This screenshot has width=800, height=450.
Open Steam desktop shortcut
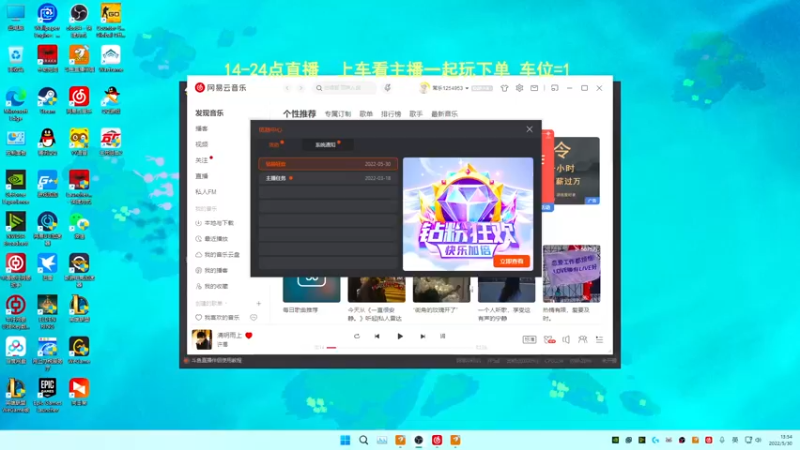click(x=47, y=100)
